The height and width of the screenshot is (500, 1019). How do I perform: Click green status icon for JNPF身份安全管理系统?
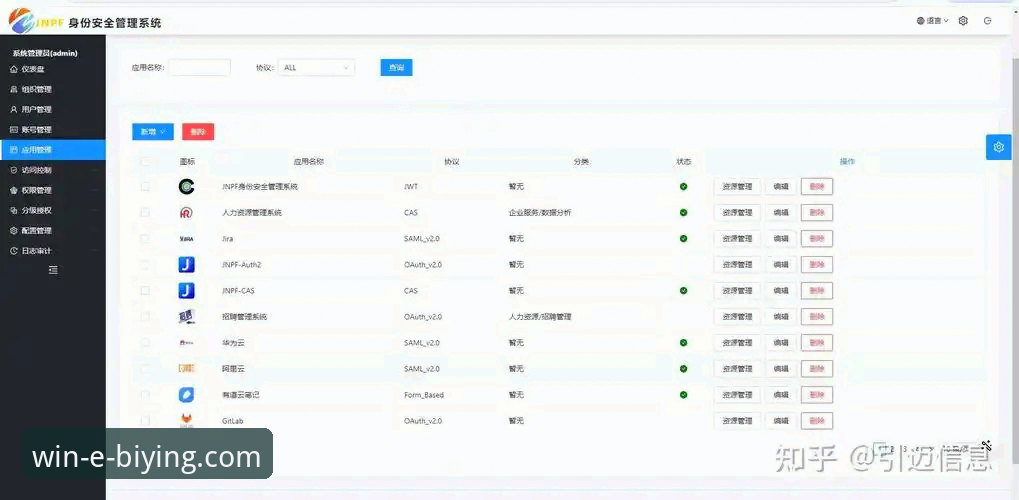684,187
